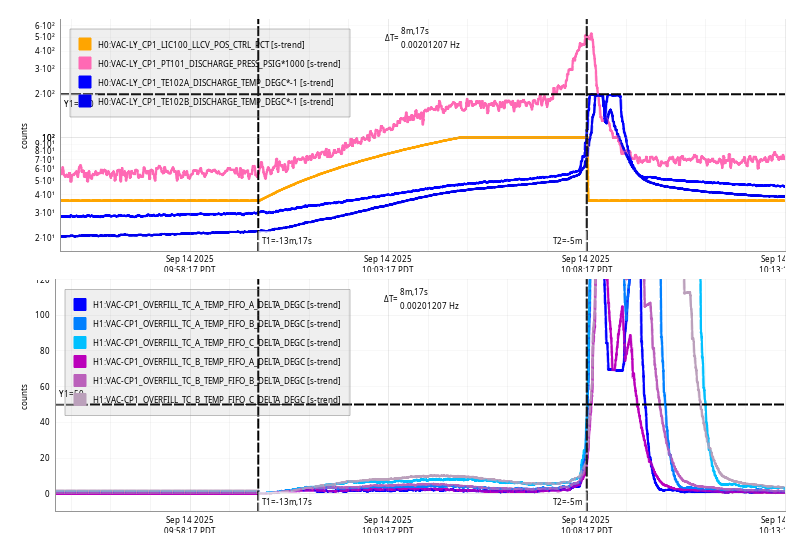Click the orange LIC100_LLCV_POS_CTRL legend swatch

pos(85,44)
